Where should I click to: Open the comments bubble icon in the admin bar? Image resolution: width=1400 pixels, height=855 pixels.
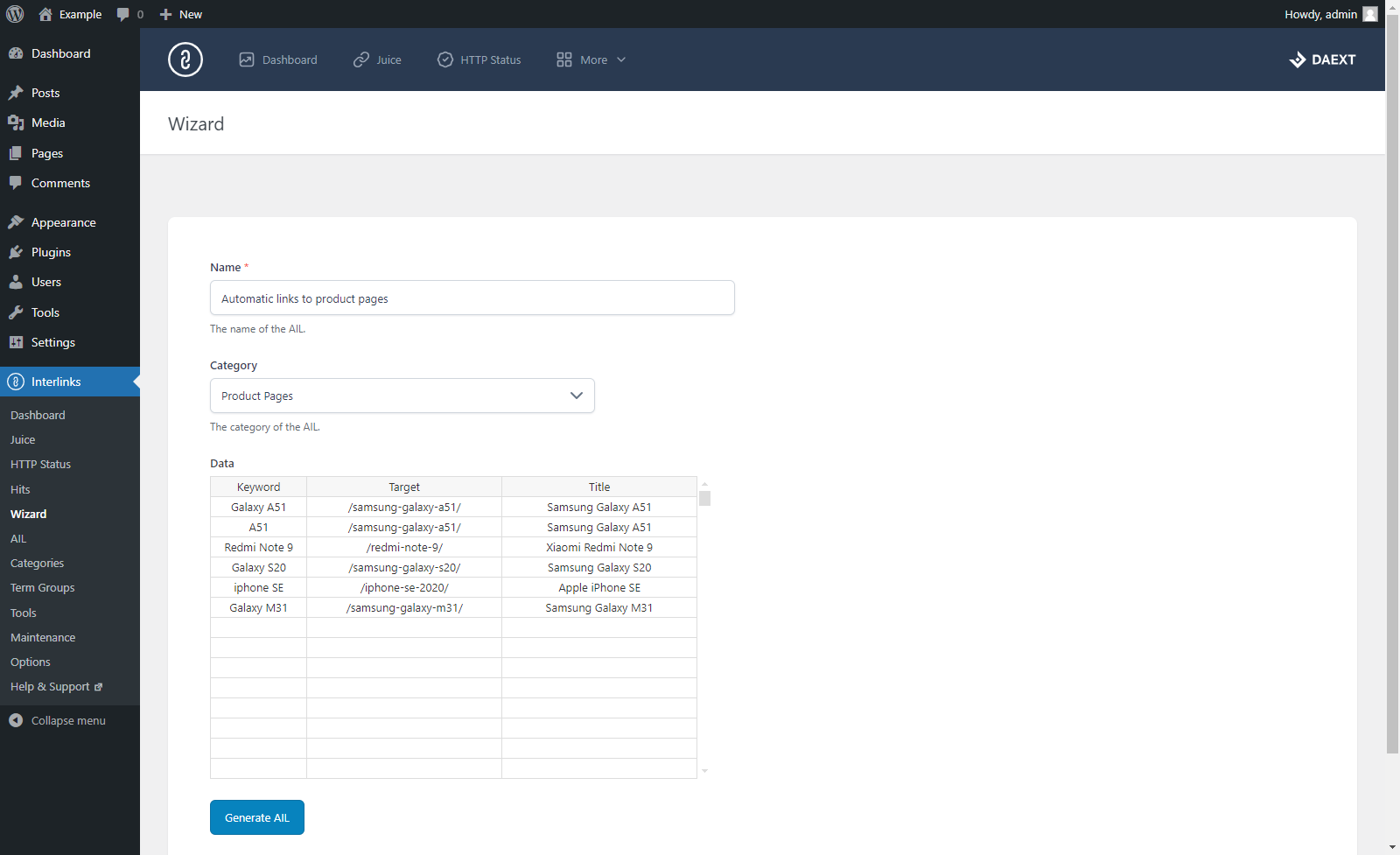(123, 14)
